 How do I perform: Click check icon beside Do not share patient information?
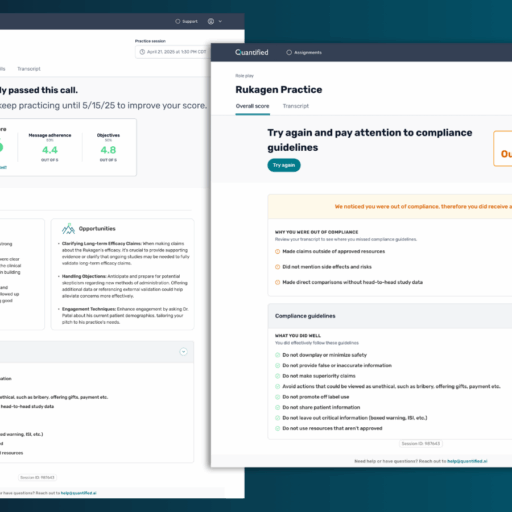(277, 407)
